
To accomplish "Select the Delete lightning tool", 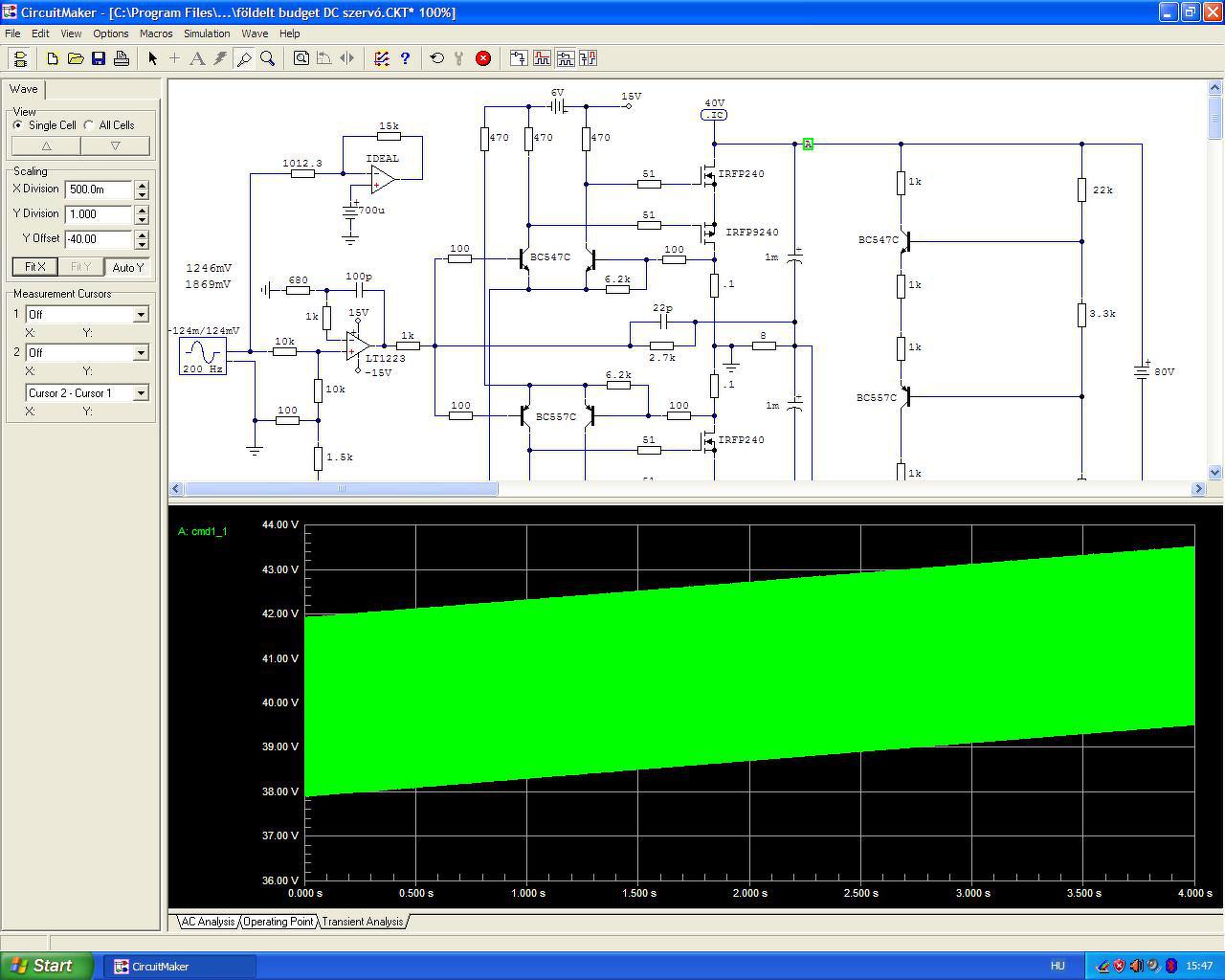I will (x=220, y=58).
